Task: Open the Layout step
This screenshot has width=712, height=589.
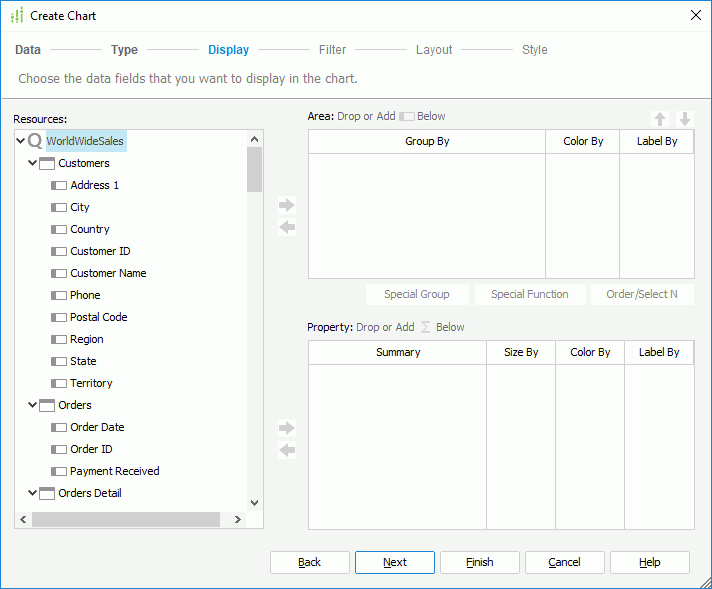Action: tap(434, 49)
